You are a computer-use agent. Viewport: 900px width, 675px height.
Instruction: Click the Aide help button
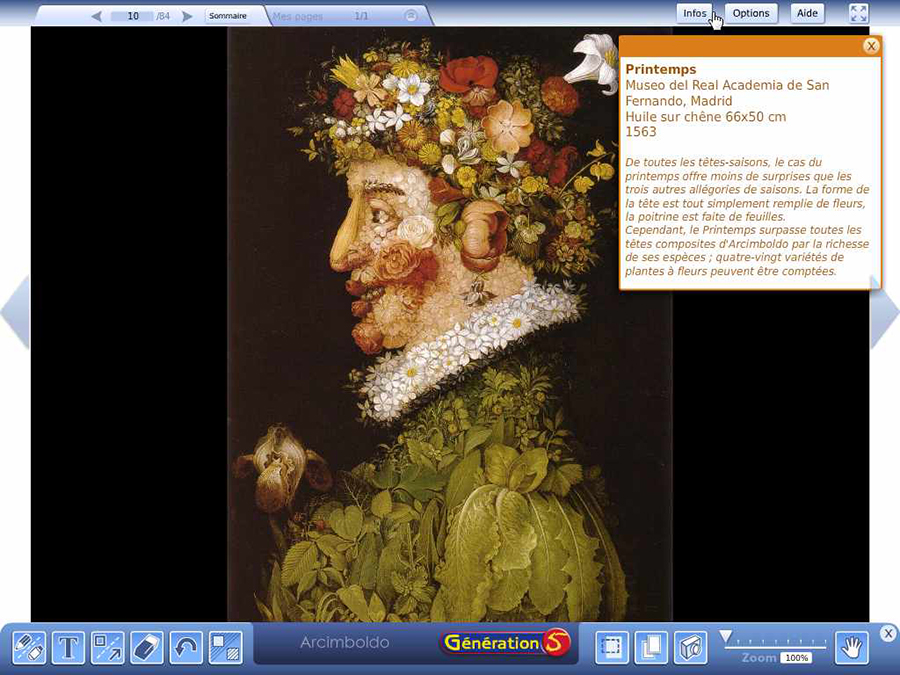click(x=807, y=13)
